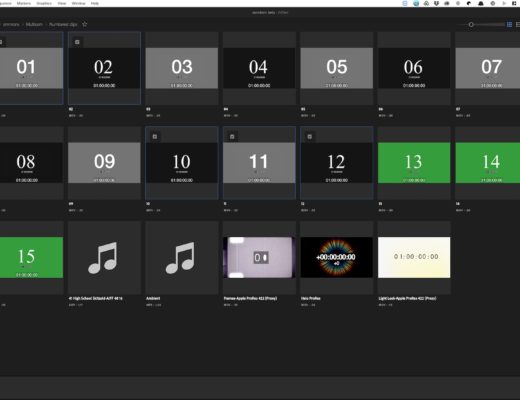Click the bell-shaped menu bar icon
This screenshot has width=520, height=400.
481,3
